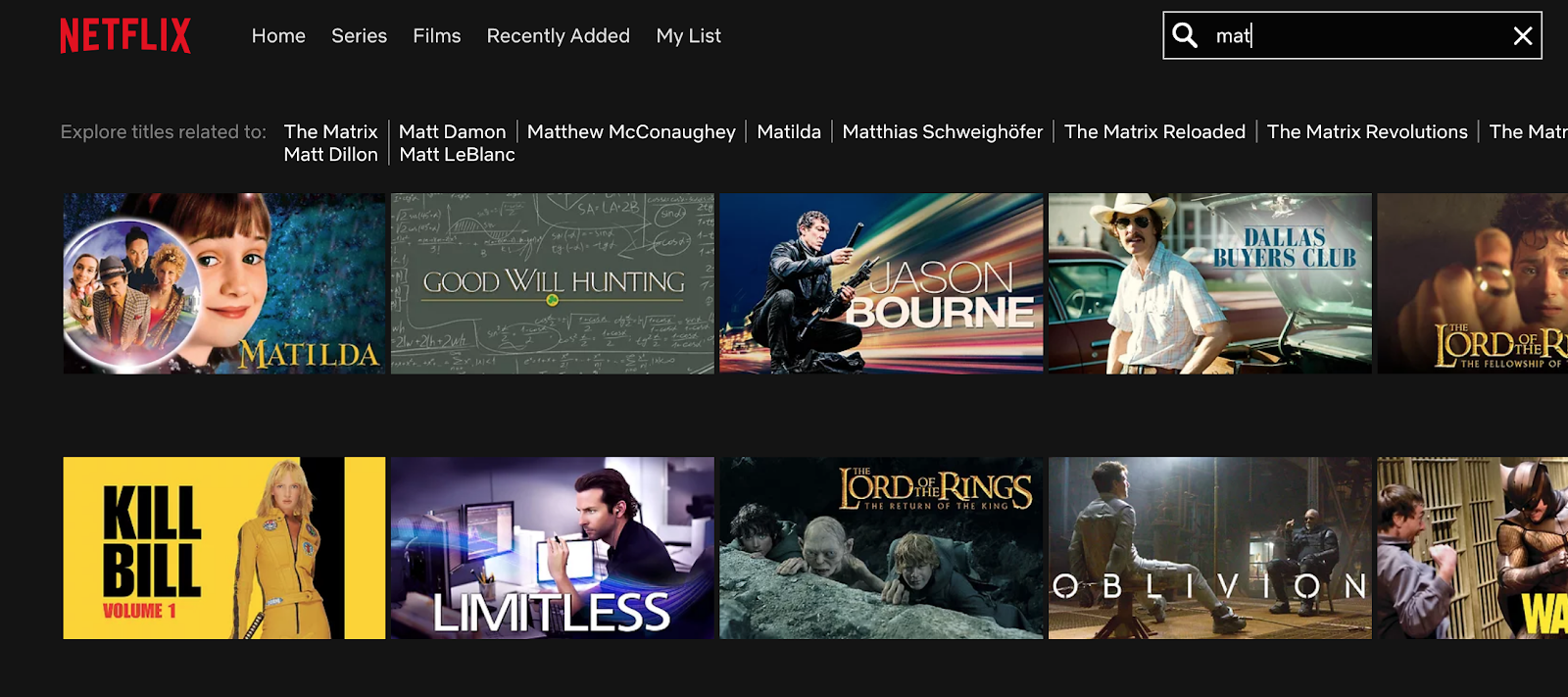The width and height of the screenshot is (1568, 697).
Task: Explore titles related to Matt Dillon
Action: (x=330, y=154)
